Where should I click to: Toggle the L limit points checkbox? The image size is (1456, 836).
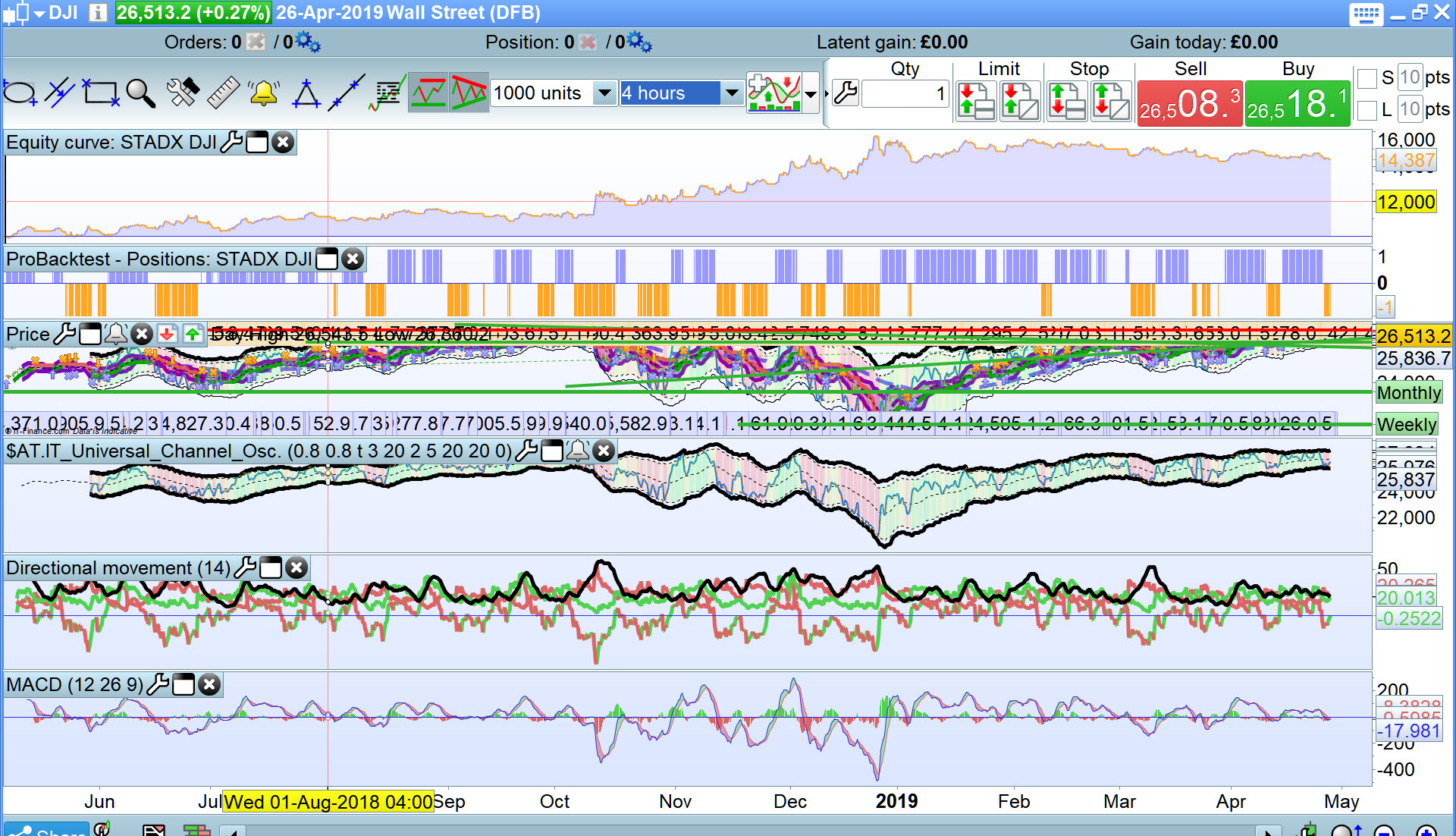[1367, 110]
